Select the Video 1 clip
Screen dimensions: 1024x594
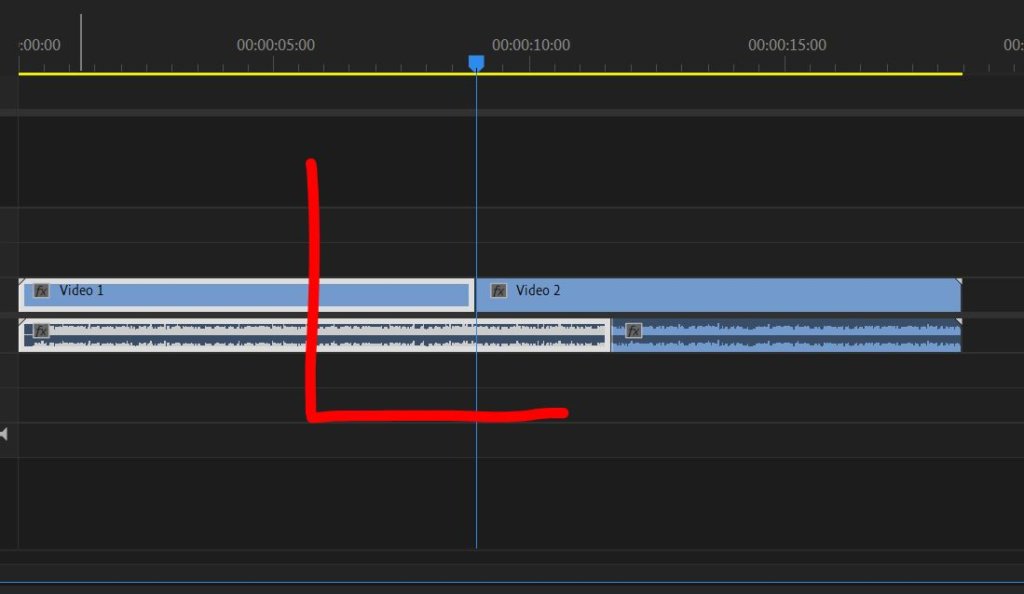click(x=247, y=295)
